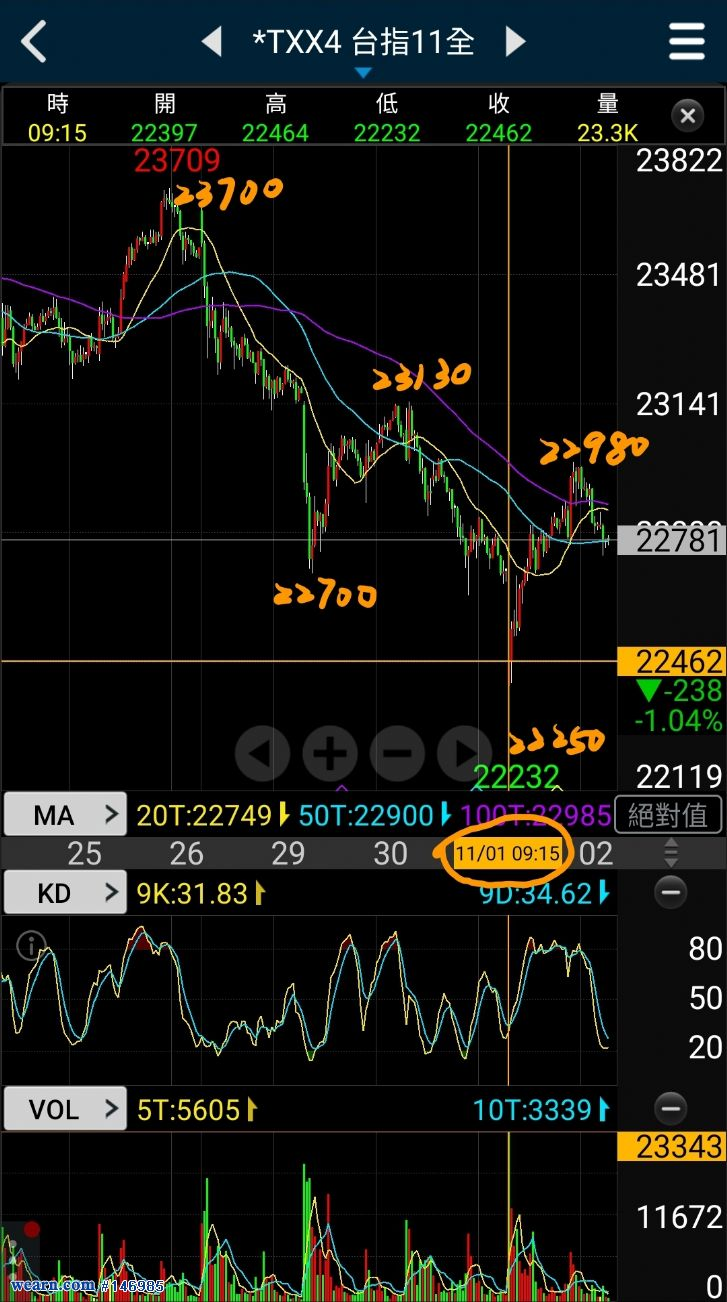
Task: Tap the 22781 current price label
Action: click(x=670, y=541)
